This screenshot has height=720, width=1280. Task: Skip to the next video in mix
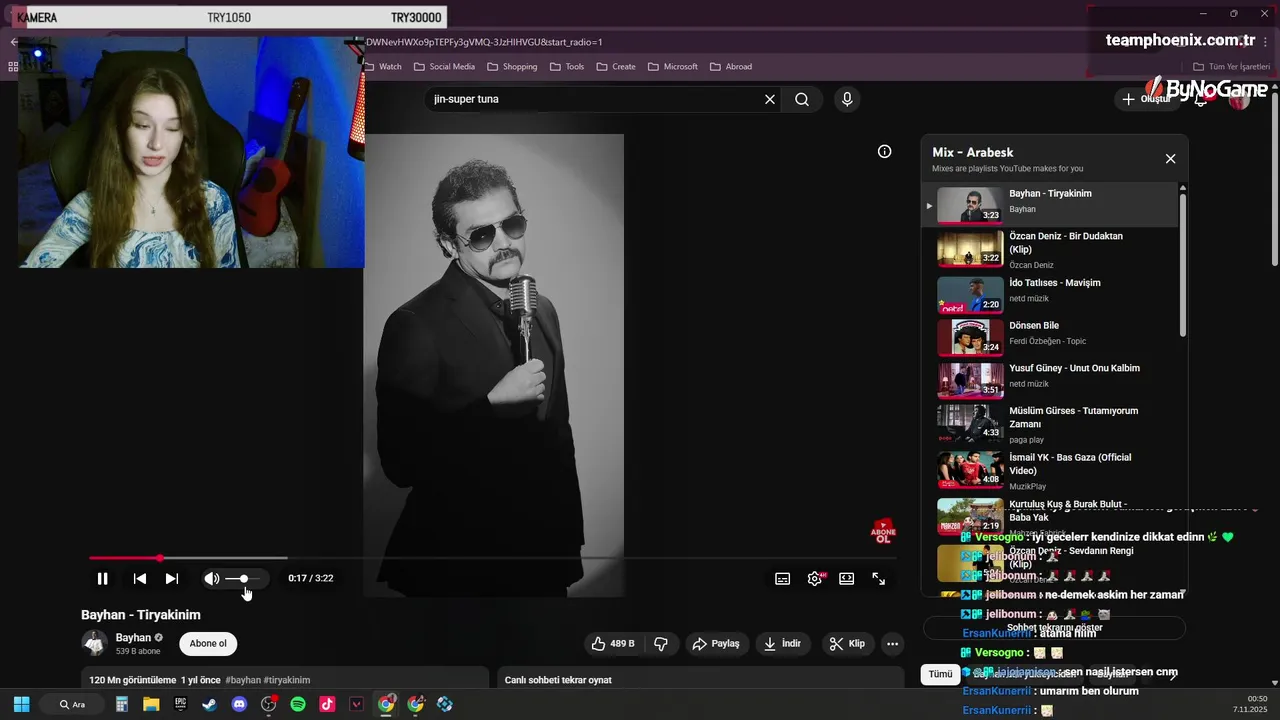pyautogui.click(x=172, y=578)
